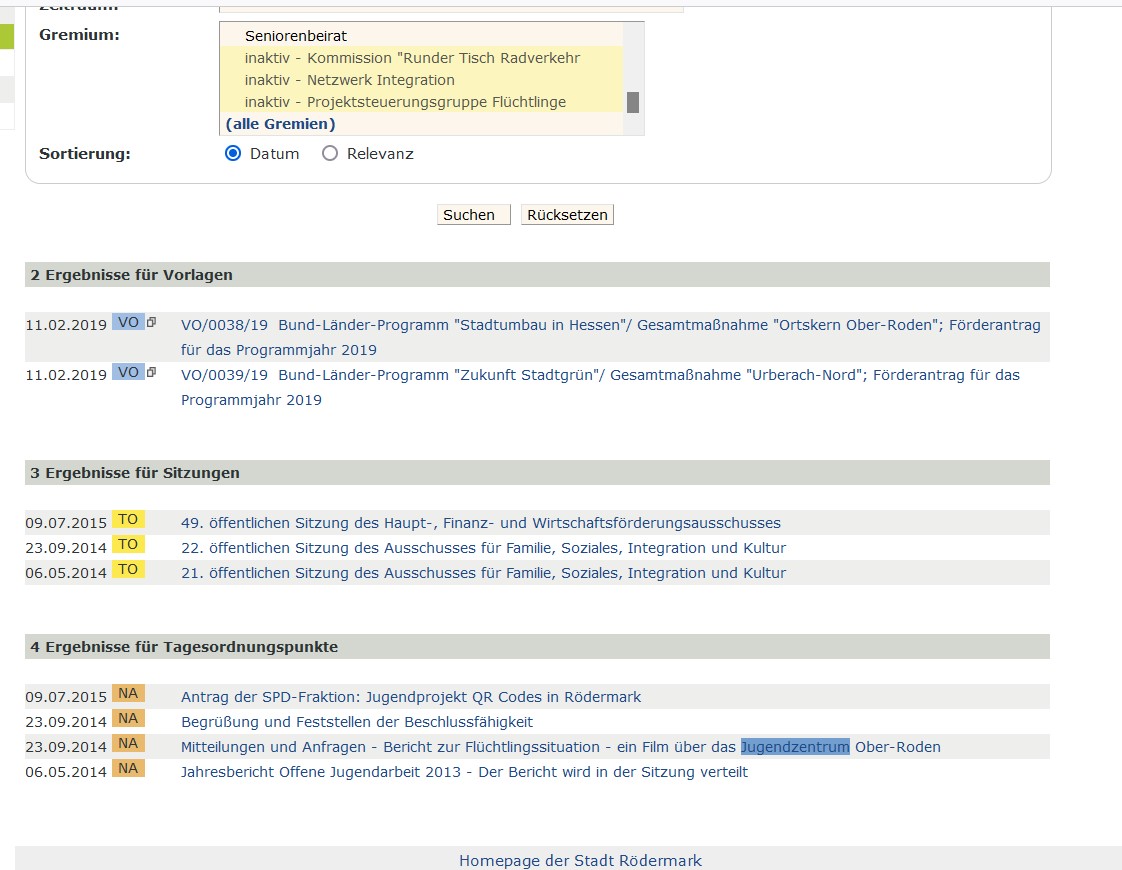Click TO badge for 22. Sitzung
Screen dimensions: 1122x870
pyautogui.click(x=128, y=545)
